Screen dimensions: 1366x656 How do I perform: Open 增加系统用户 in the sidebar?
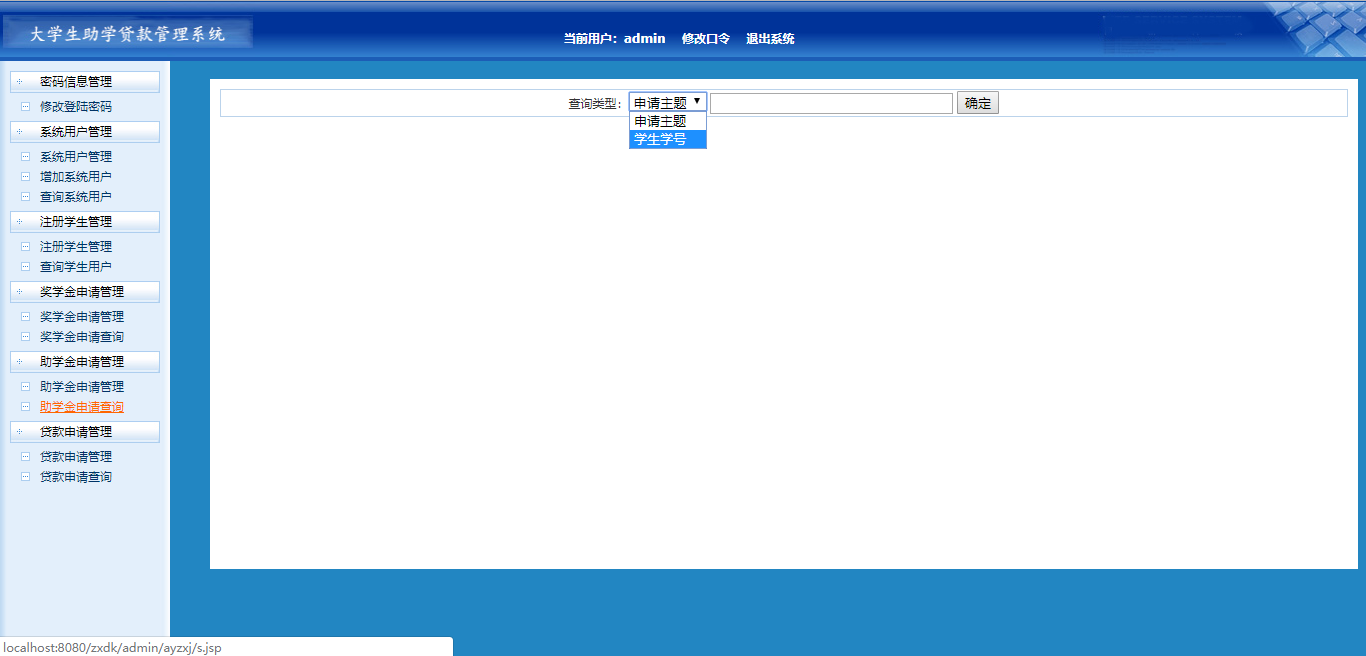pyautogui.click(x=76, y=176)
